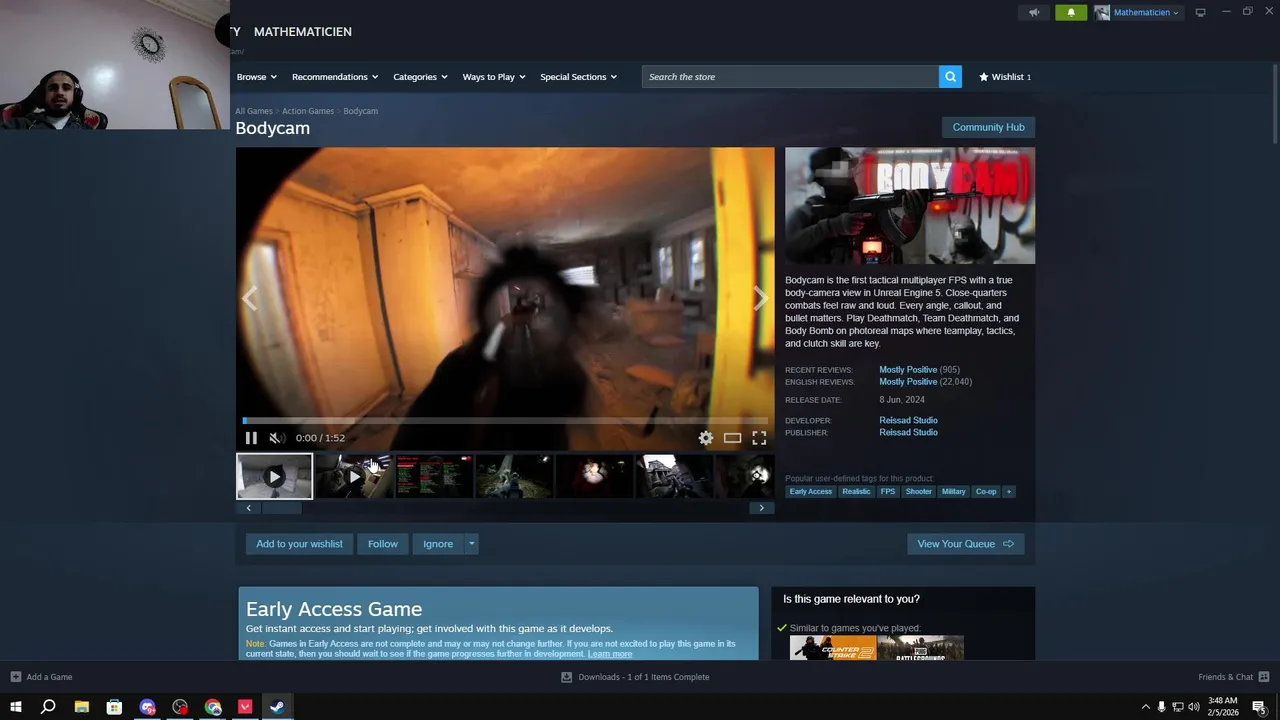Enter fullscreen on the trailer video
Screen dimensions: 1280x720
pos(759,438)
